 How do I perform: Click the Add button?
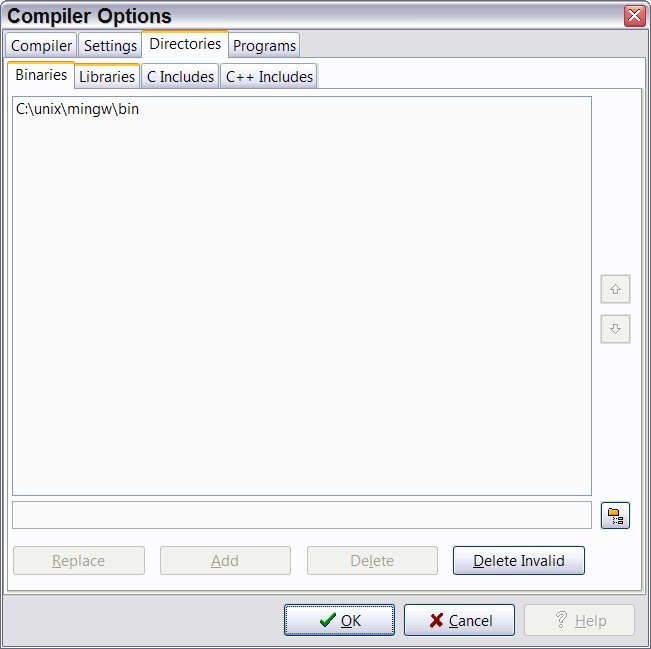(225, 561)
